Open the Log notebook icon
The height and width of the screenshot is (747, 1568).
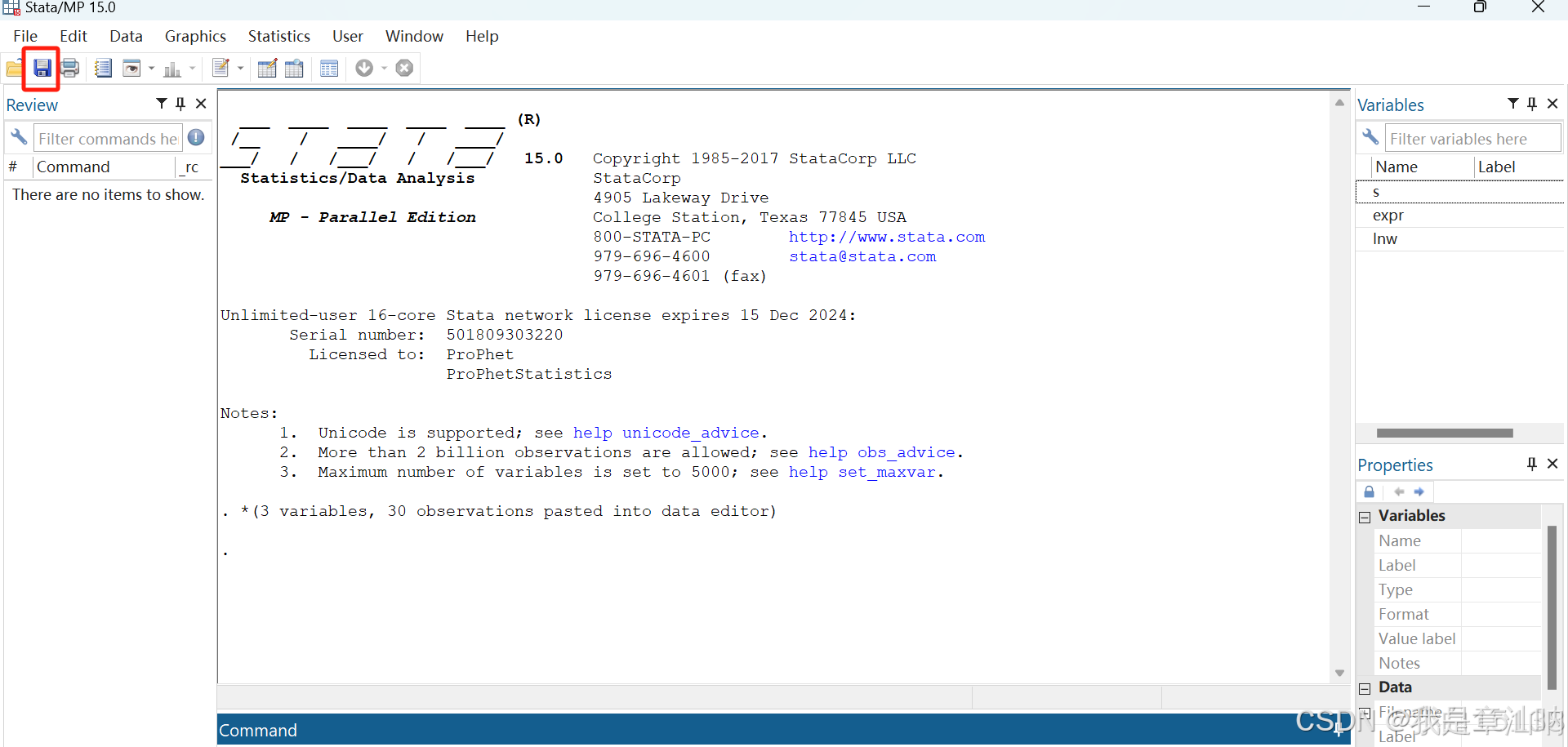(x=103, y=68)
